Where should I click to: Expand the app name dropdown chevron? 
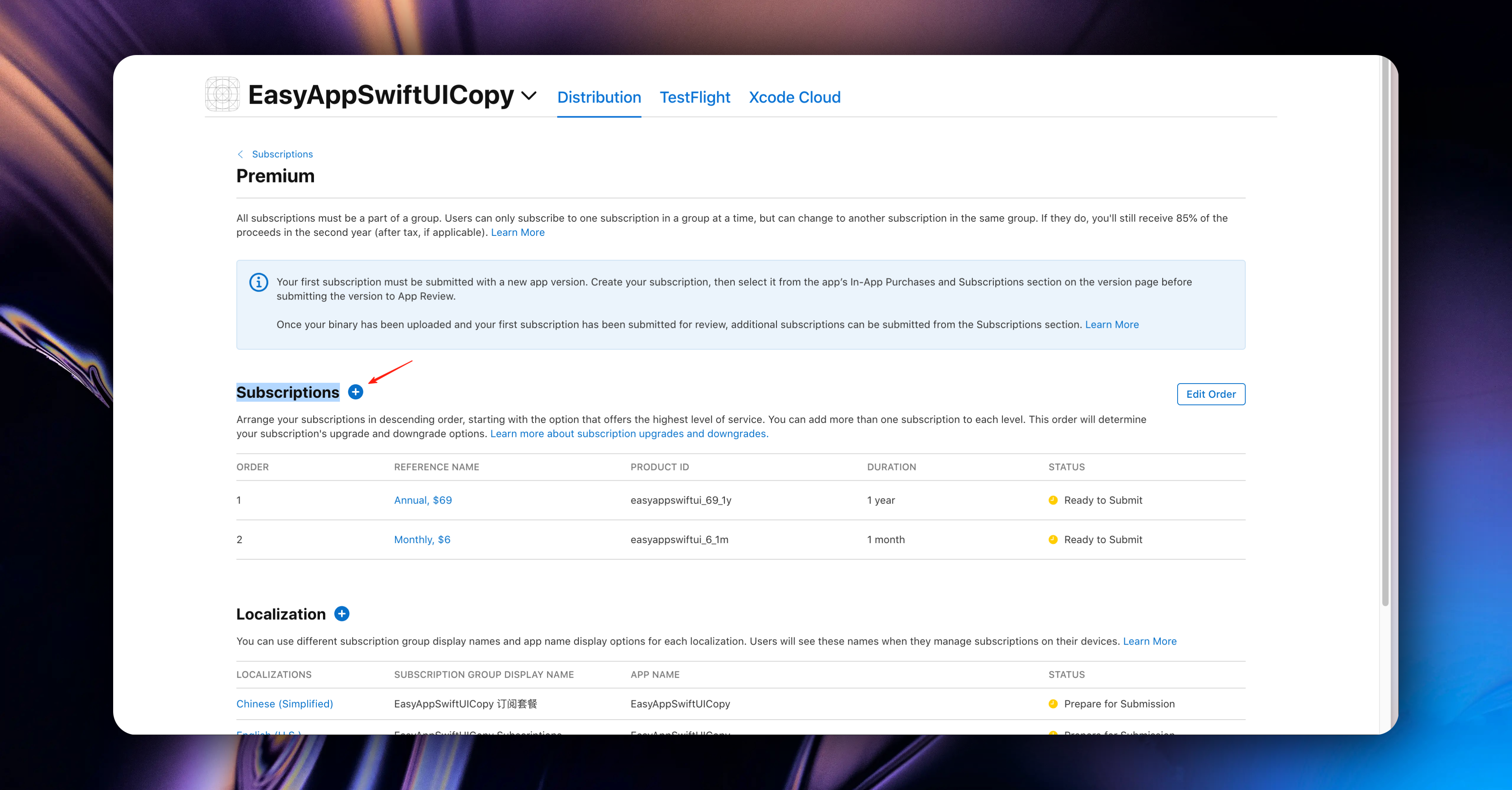529,96
